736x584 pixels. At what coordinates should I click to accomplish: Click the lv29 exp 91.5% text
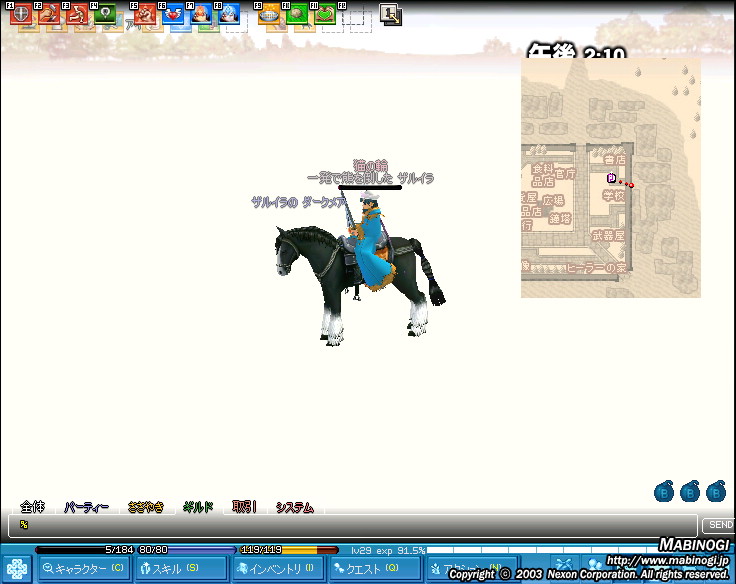(388, 550)
